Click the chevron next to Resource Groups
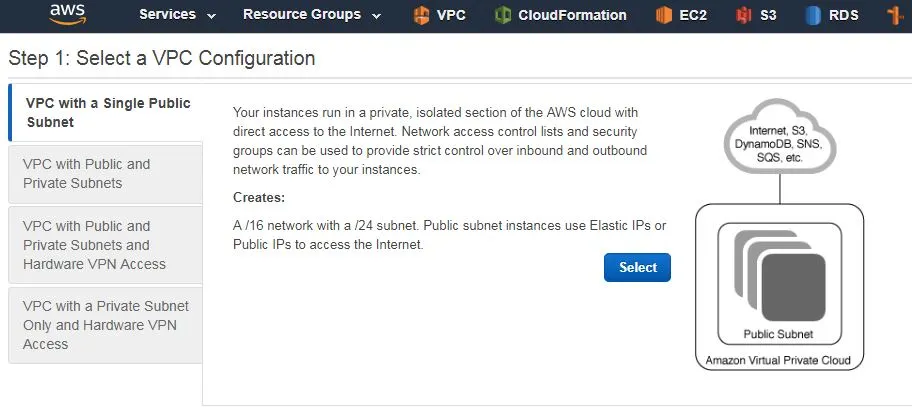This screenshot has height=413, width=912. tap(376, 16)
